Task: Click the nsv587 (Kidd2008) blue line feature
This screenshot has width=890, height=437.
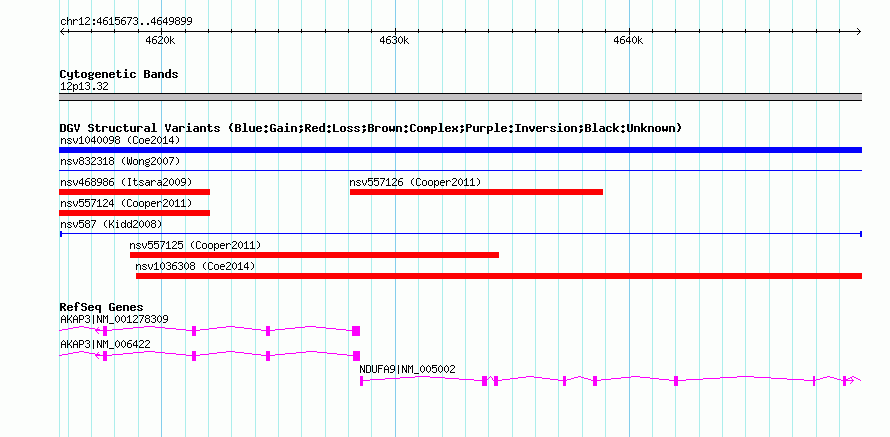Action: 460,234
